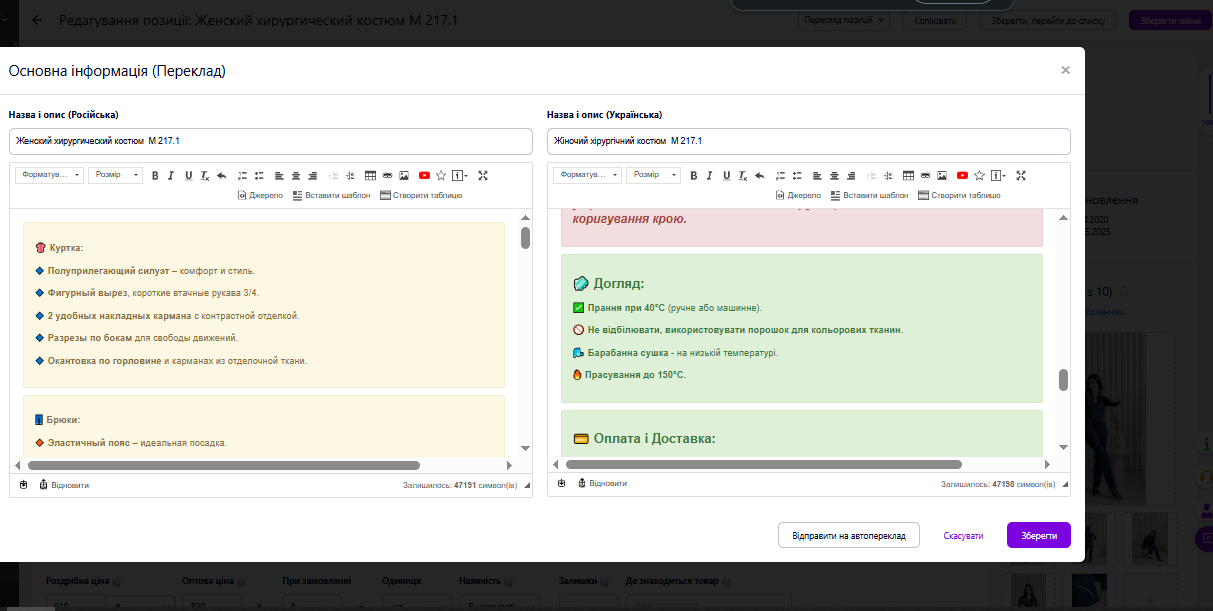The height and width of the screenshot is (611, 1213).
Task: Insert an image in the Ukrainian editor
Action: tap(942, 176)
